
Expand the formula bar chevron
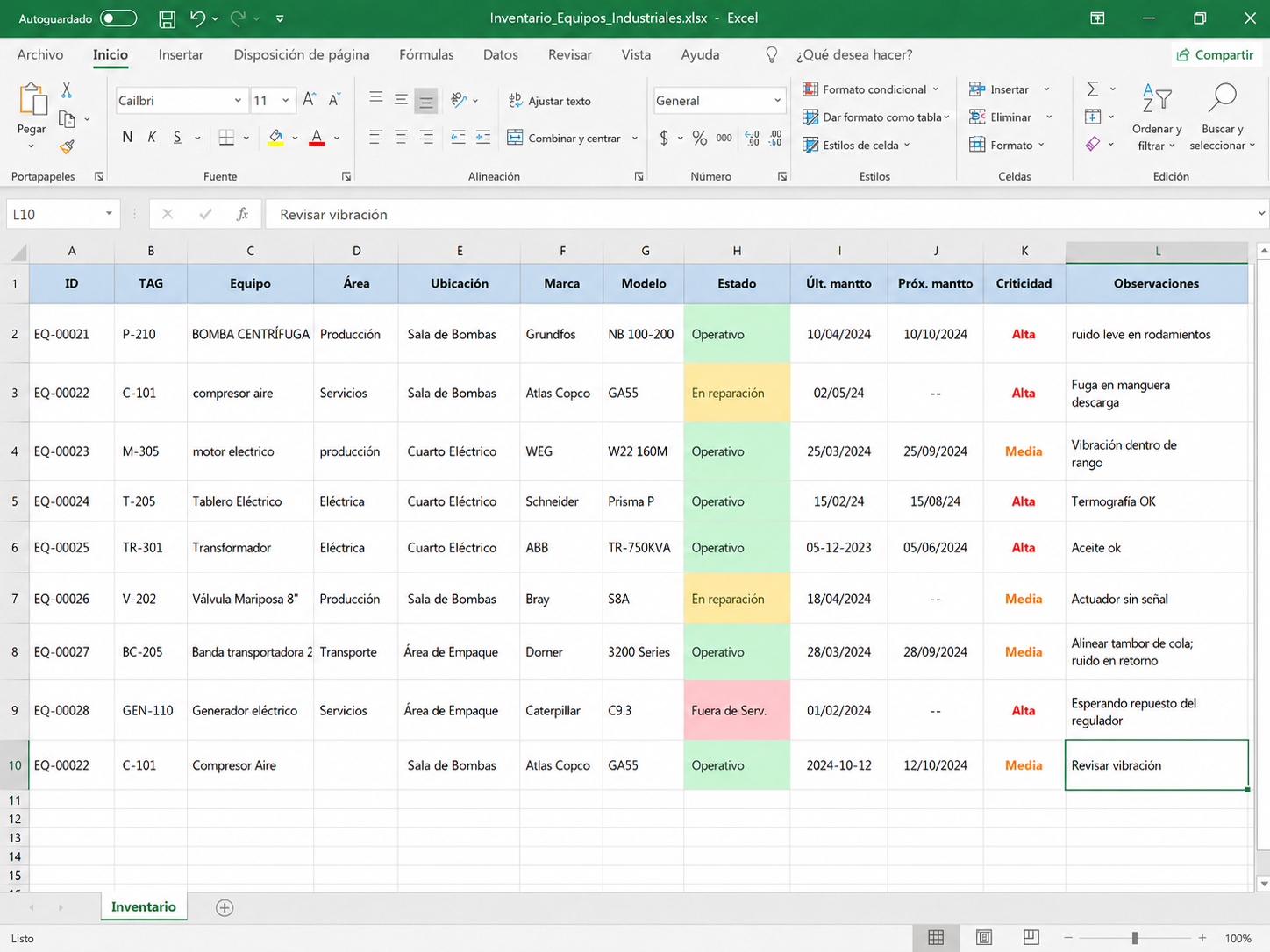[x=1261, y=214]
